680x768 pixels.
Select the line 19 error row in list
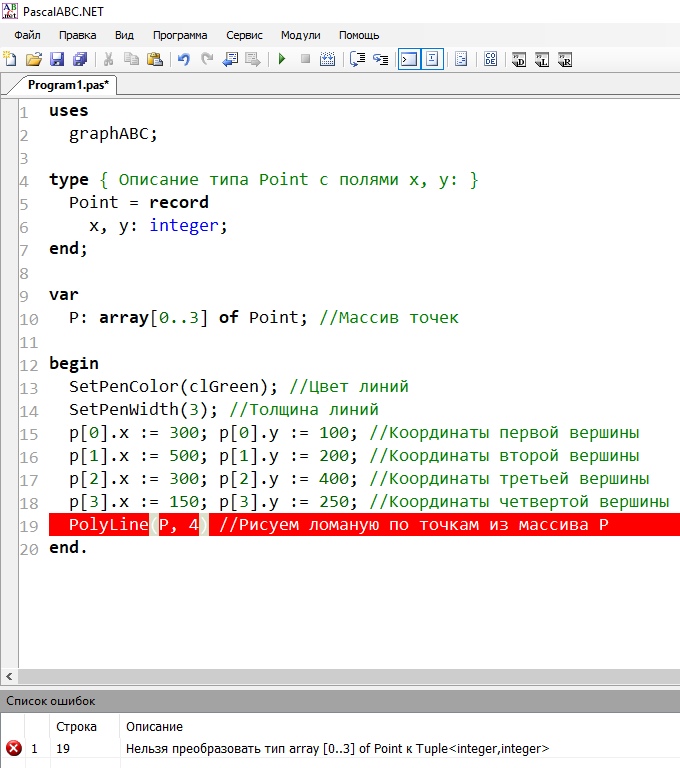(300, 748)
